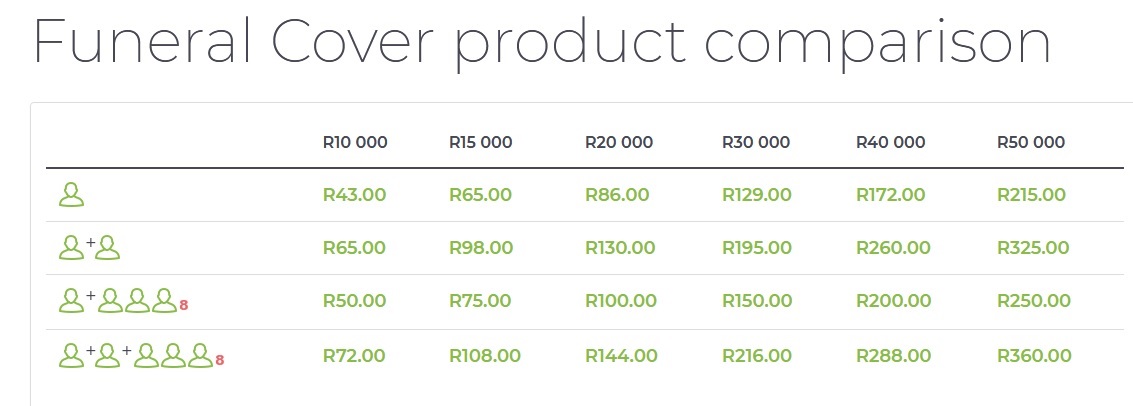Click the single person icon in first row
The width and height of the screenshot is (1133, 406).
[71, 195]
